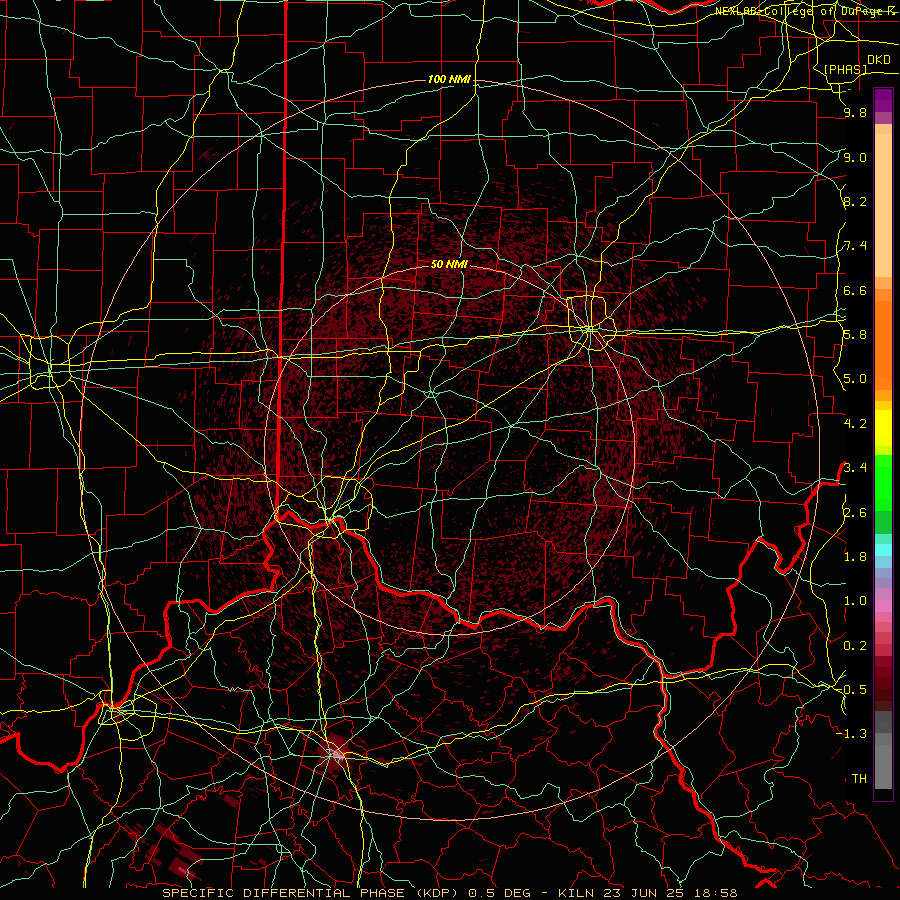The width and height of the screenshot is (900, 900).
Task: Click the 4.2 scale value
Action: tap(855, 424)
